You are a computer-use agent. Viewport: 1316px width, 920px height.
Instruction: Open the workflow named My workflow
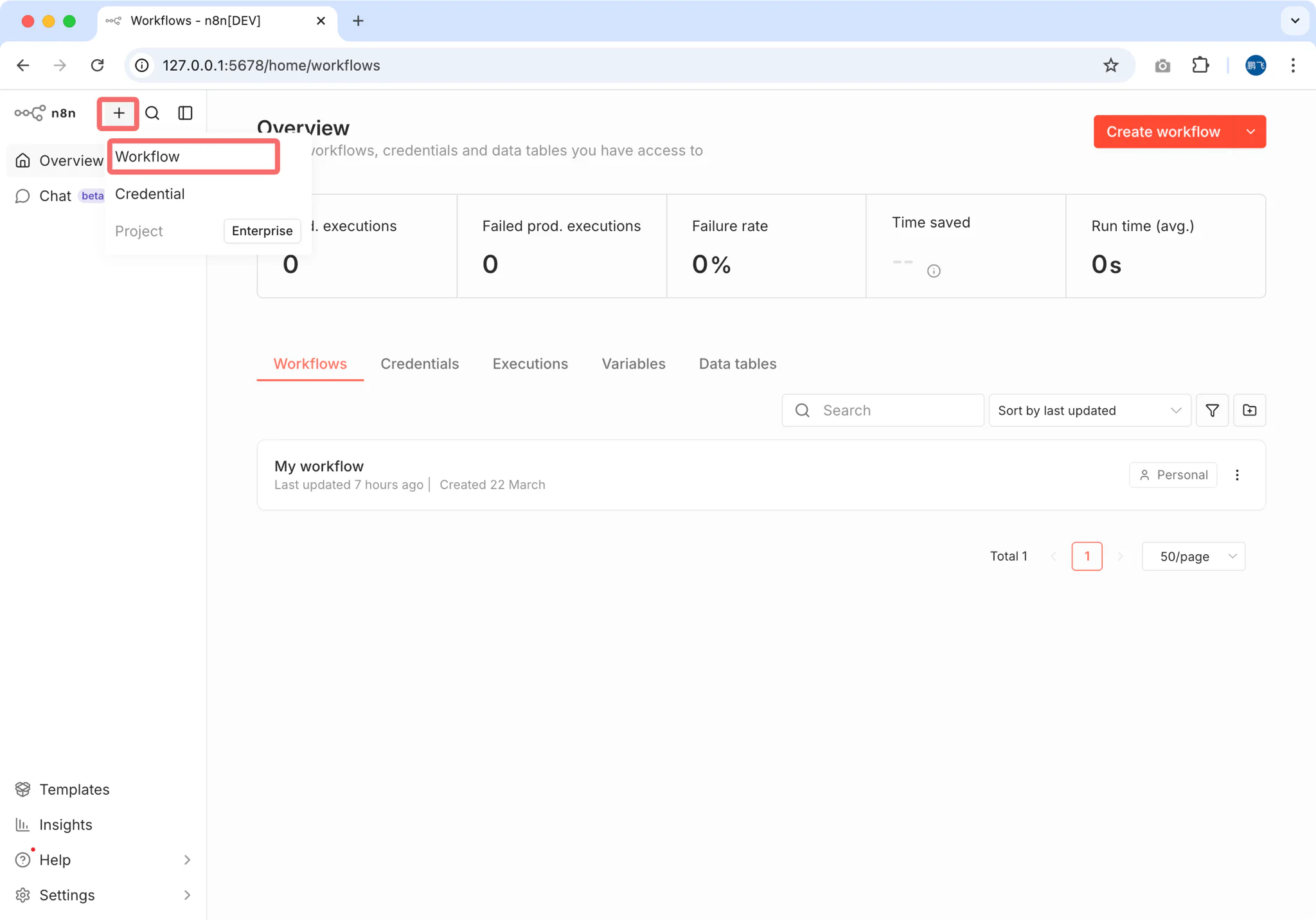click(319, 465)
